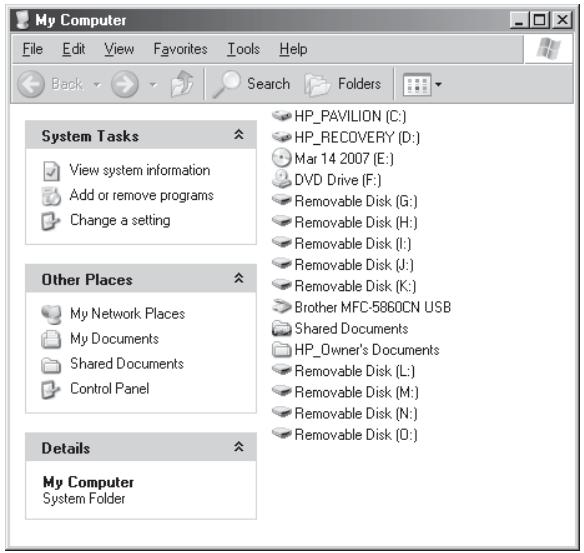Open the Views dropdown button
This screenshot has height=553, width=584.
point(422,85)
